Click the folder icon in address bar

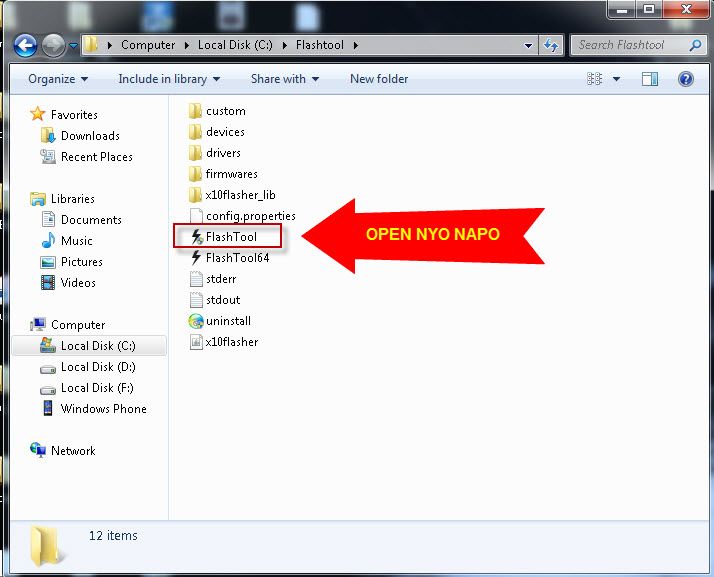coord(92,45)
